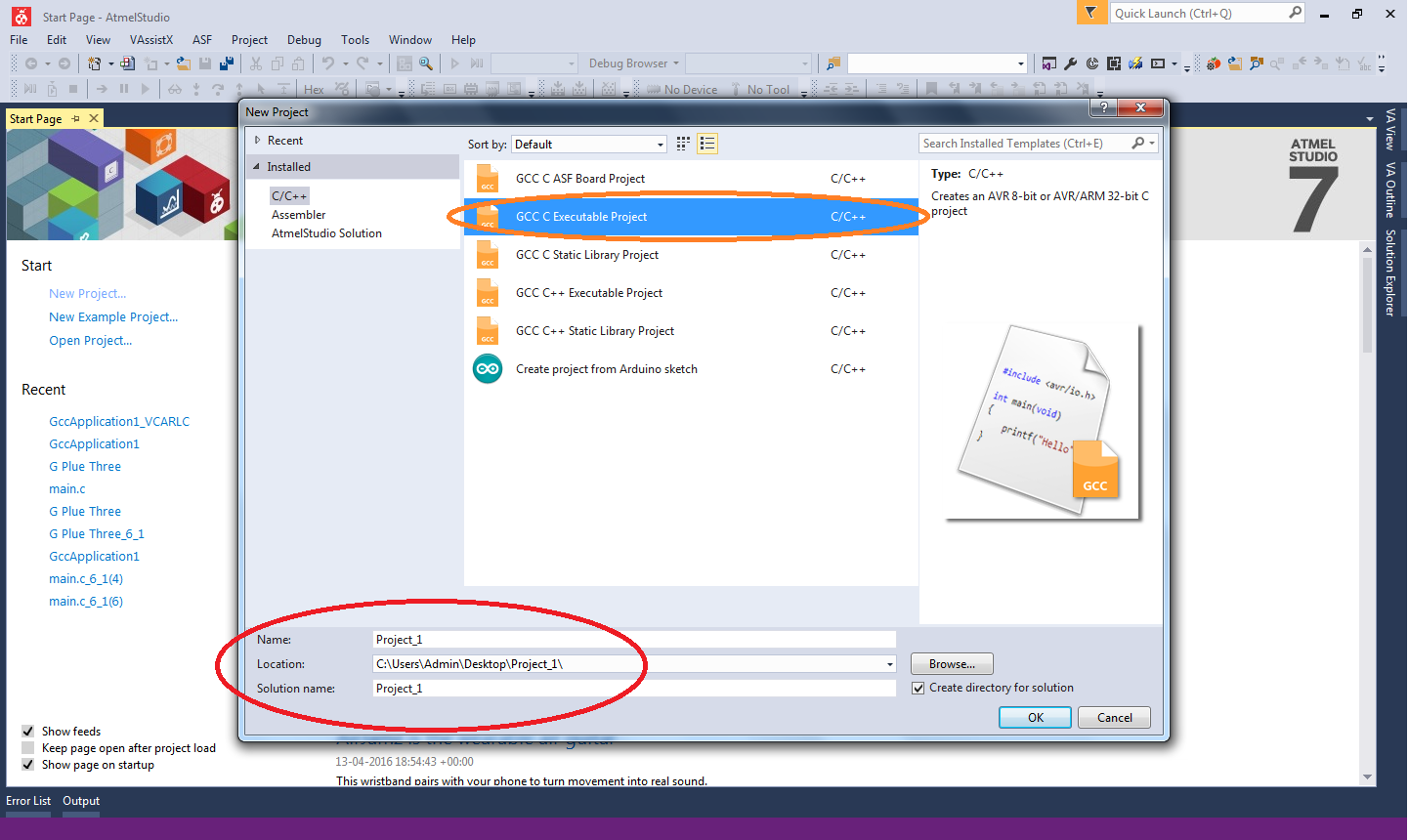Click the Quick Launch search icon
The width and height of the screenshot is (1409, 840).
[1295, 13]
